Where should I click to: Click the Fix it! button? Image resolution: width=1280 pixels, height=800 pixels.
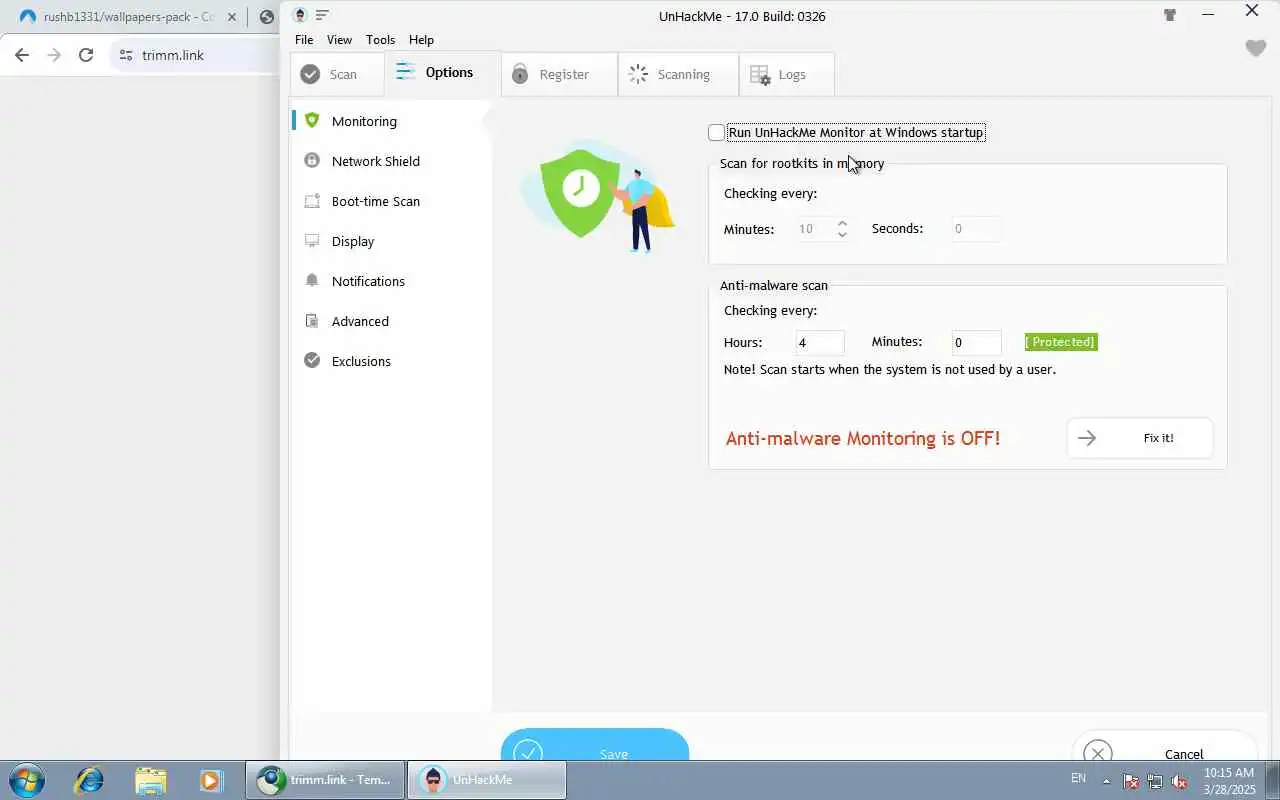coord(1140,438)
